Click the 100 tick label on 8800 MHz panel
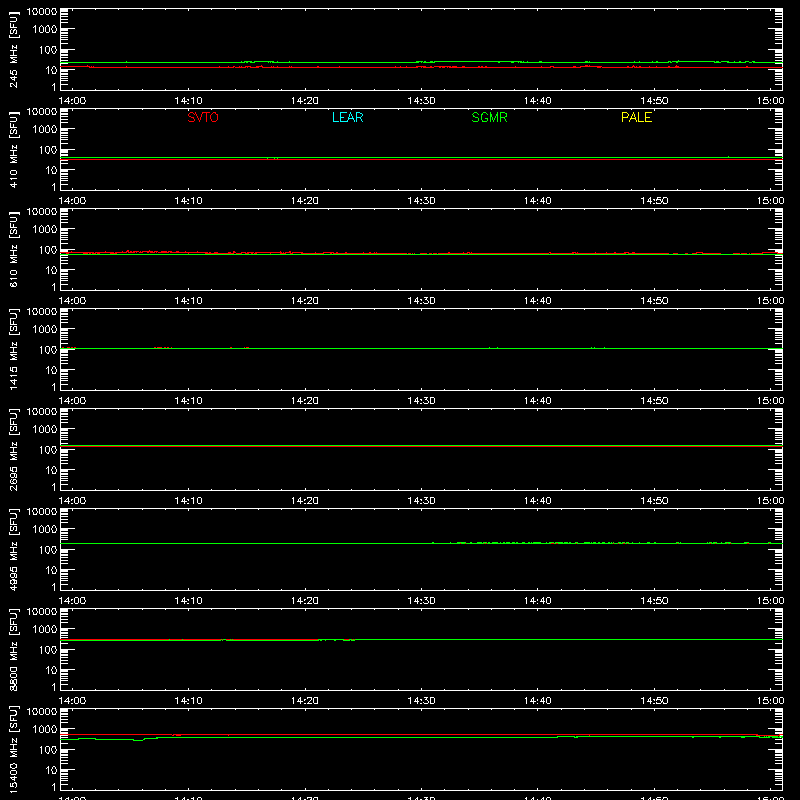 [x=48, y=650]
